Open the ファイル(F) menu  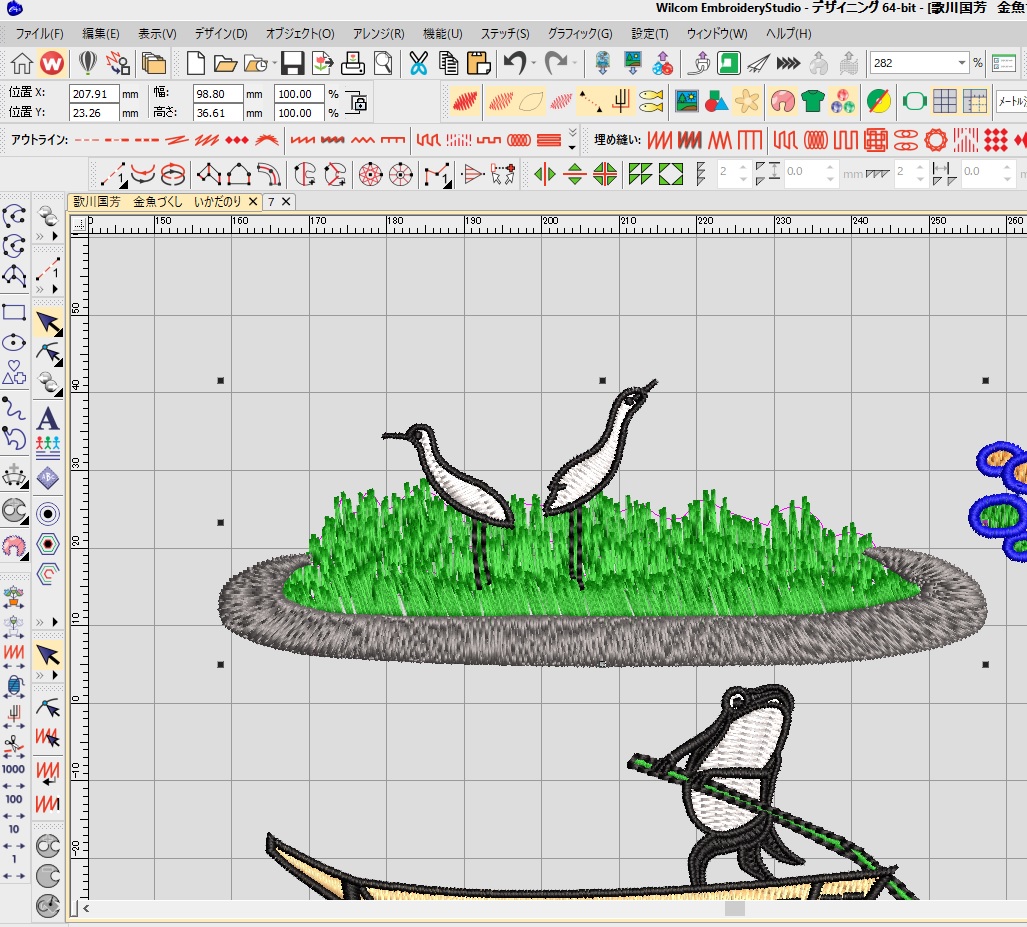coord(39,33)
